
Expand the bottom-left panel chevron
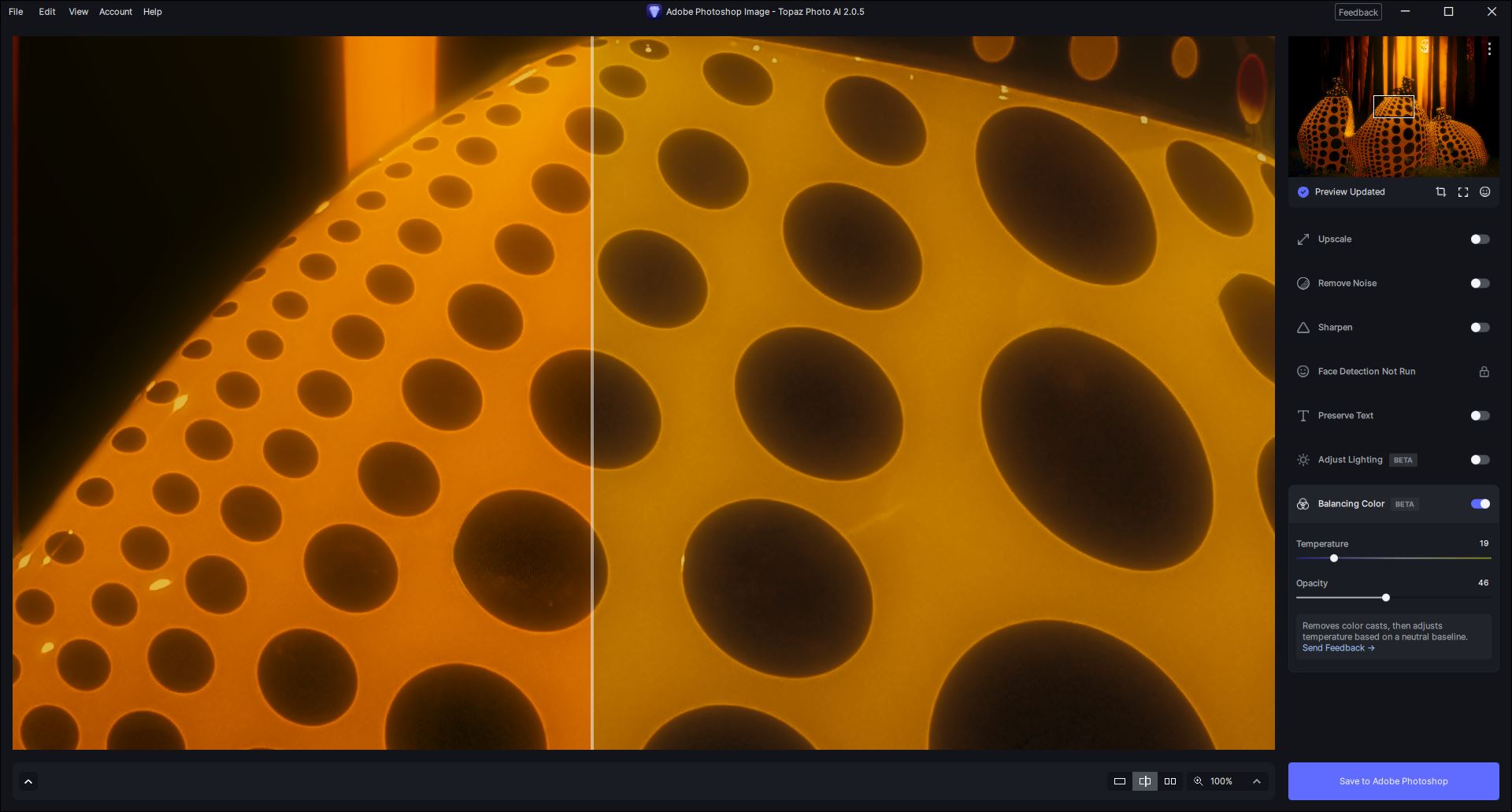[x=28, y=781]
